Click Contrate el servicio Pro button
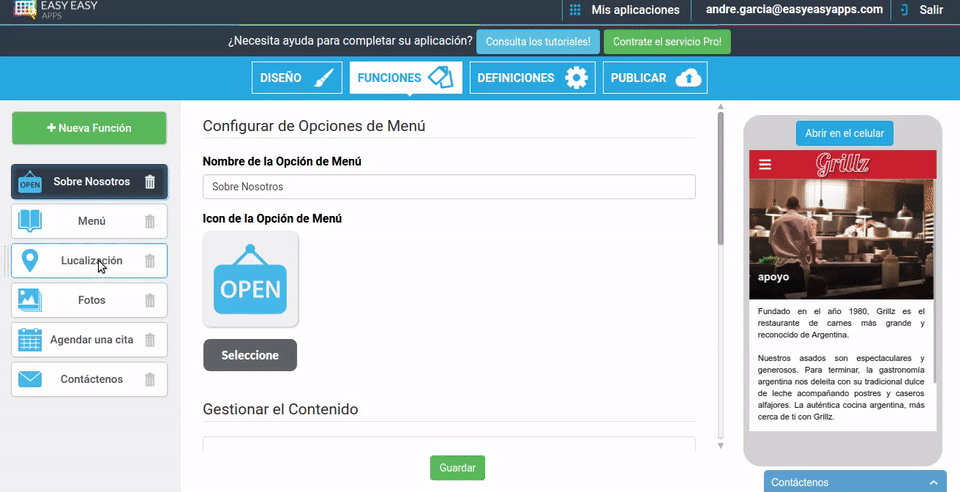Screen dimensions: 960x492 (667, 42)
